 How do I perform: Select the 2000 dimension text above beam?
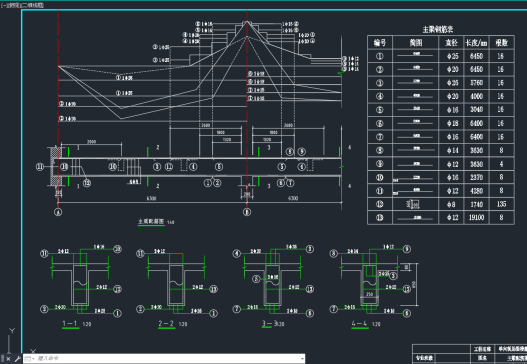[91, 142]
